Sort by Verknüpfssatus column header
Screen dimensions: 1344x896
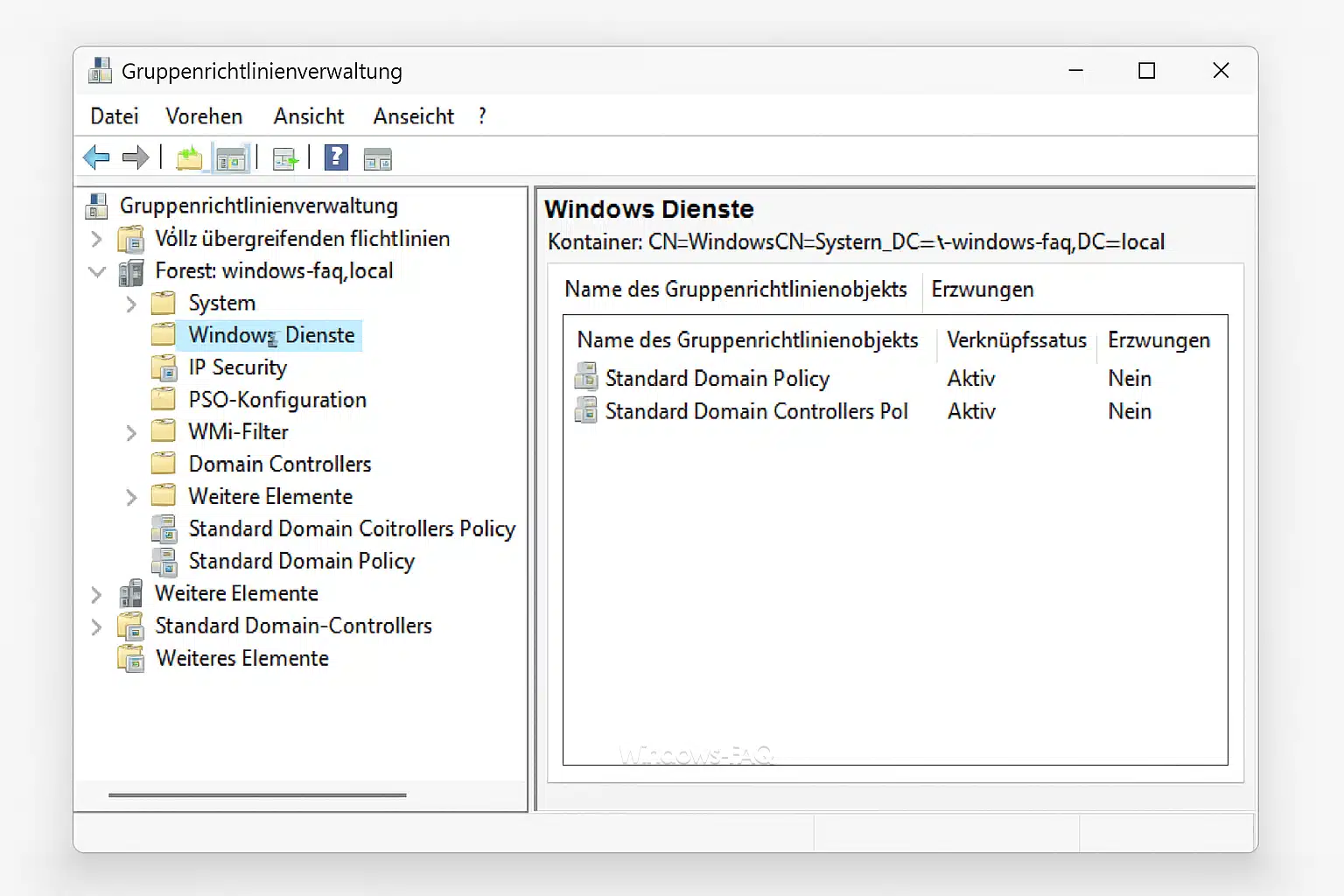1016,340
